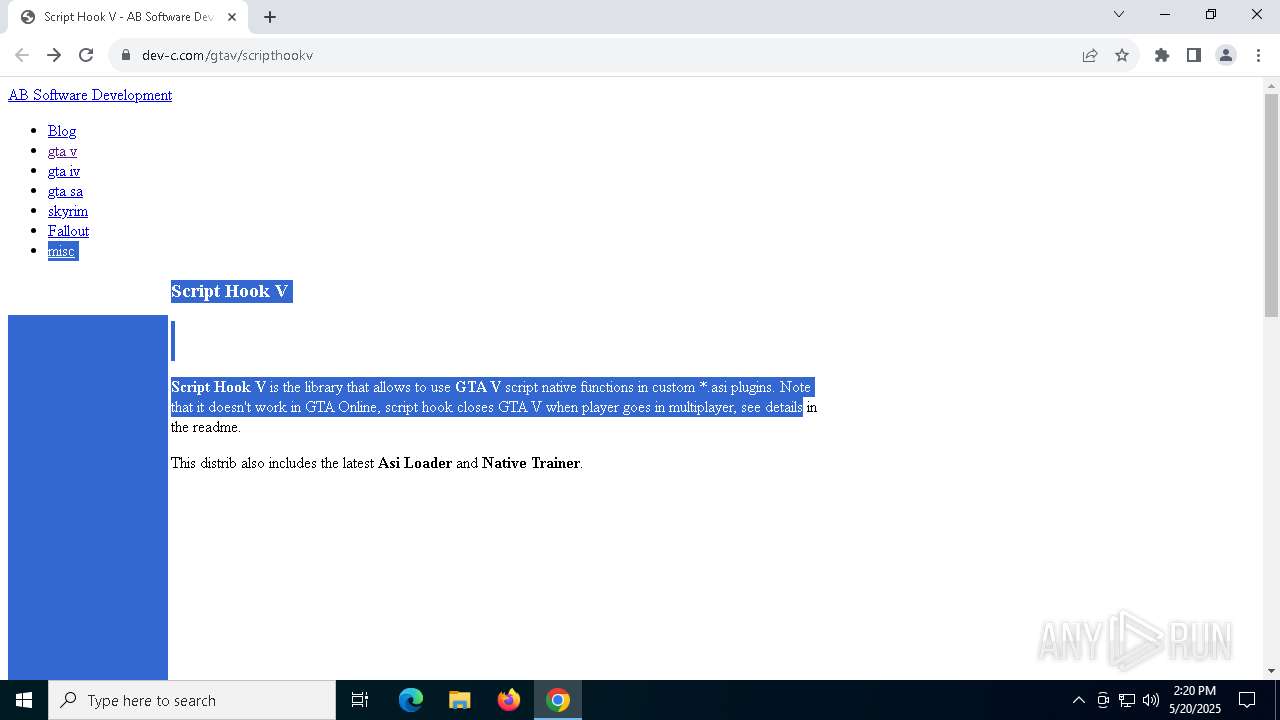Open the gta iv section

(64, 171)
